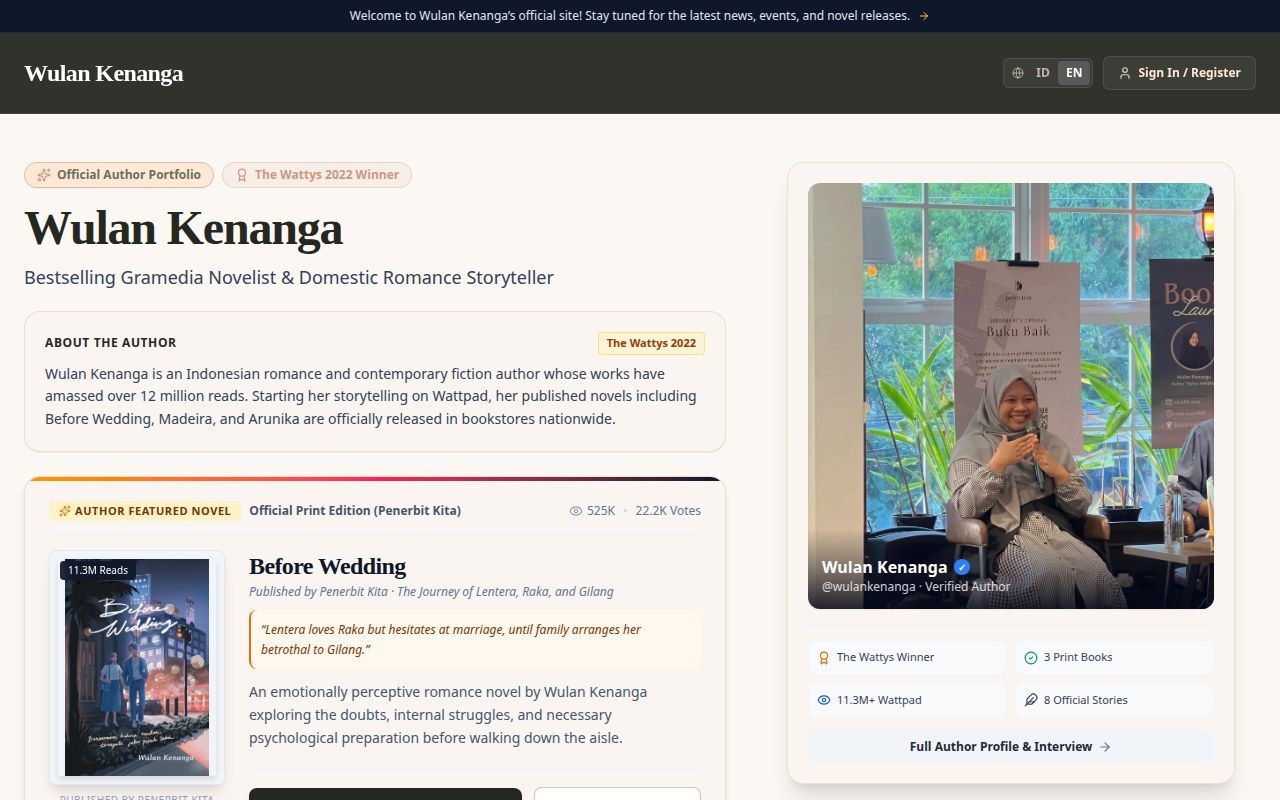Screen dimensions: 1280x800
Task: Click the eye icon beside 525K
Action: [576, 511]
